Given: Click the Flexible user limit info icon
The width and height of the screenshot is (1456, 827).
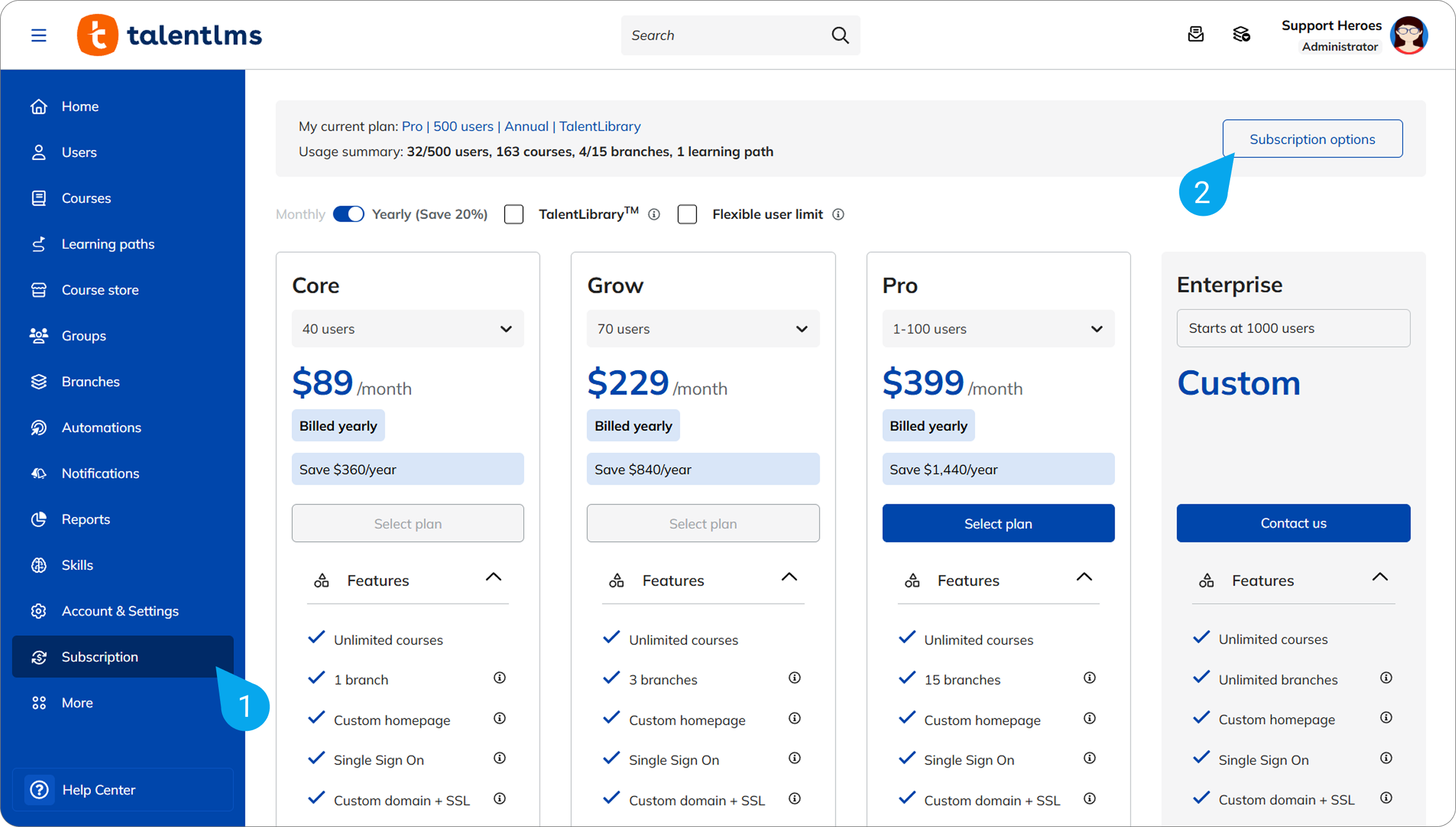Looking at the screenshot, I should pos(838,215).
